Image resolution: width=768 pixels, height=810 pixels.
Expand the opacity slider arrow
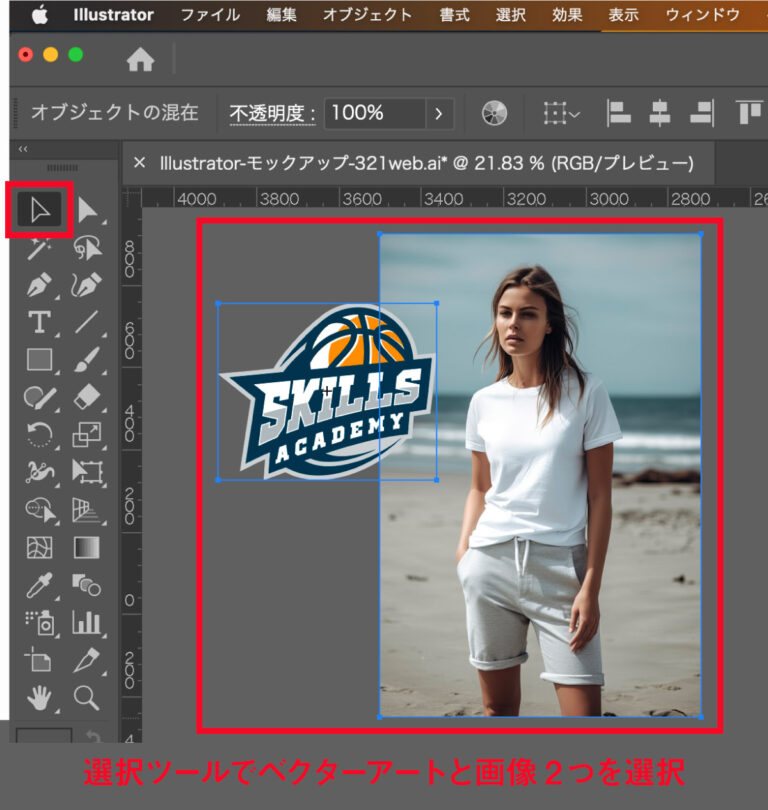438,113
